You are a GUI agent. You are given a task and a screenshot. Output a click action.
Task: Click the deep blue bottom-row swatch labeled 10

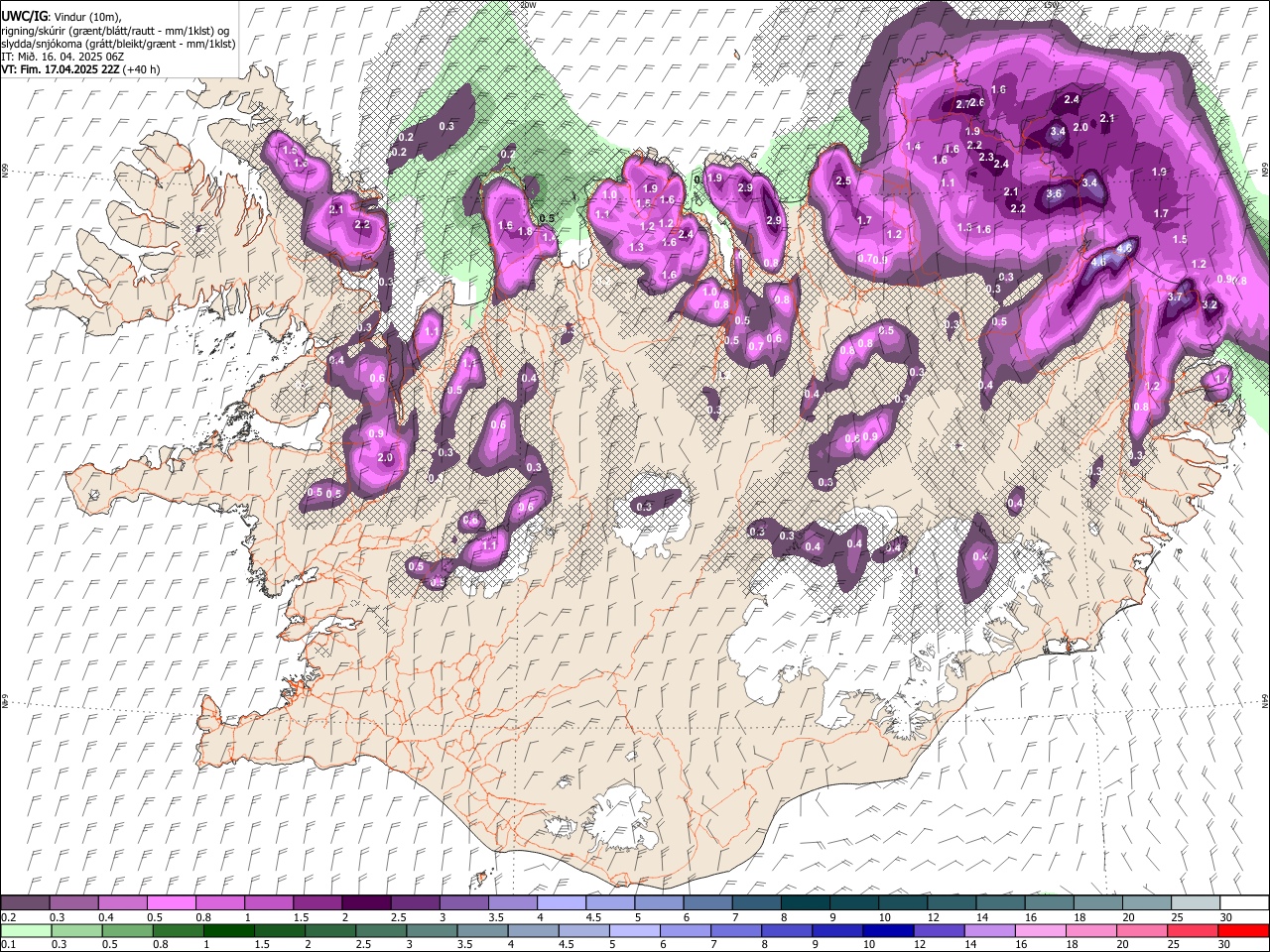click(888, 930)
